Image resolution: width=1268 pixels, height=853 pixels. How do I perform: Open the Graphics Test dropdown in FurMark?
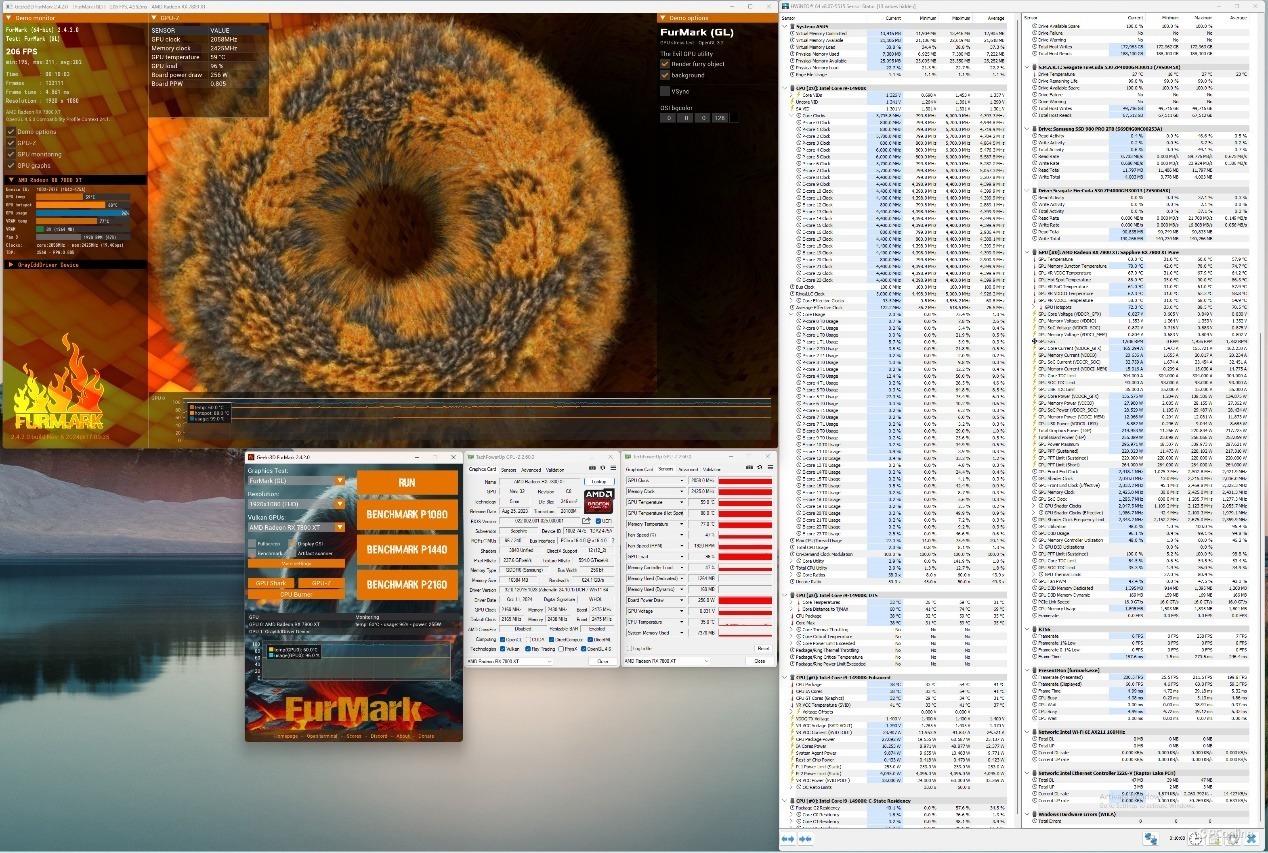pyautogui.click(x=340, y=481)
